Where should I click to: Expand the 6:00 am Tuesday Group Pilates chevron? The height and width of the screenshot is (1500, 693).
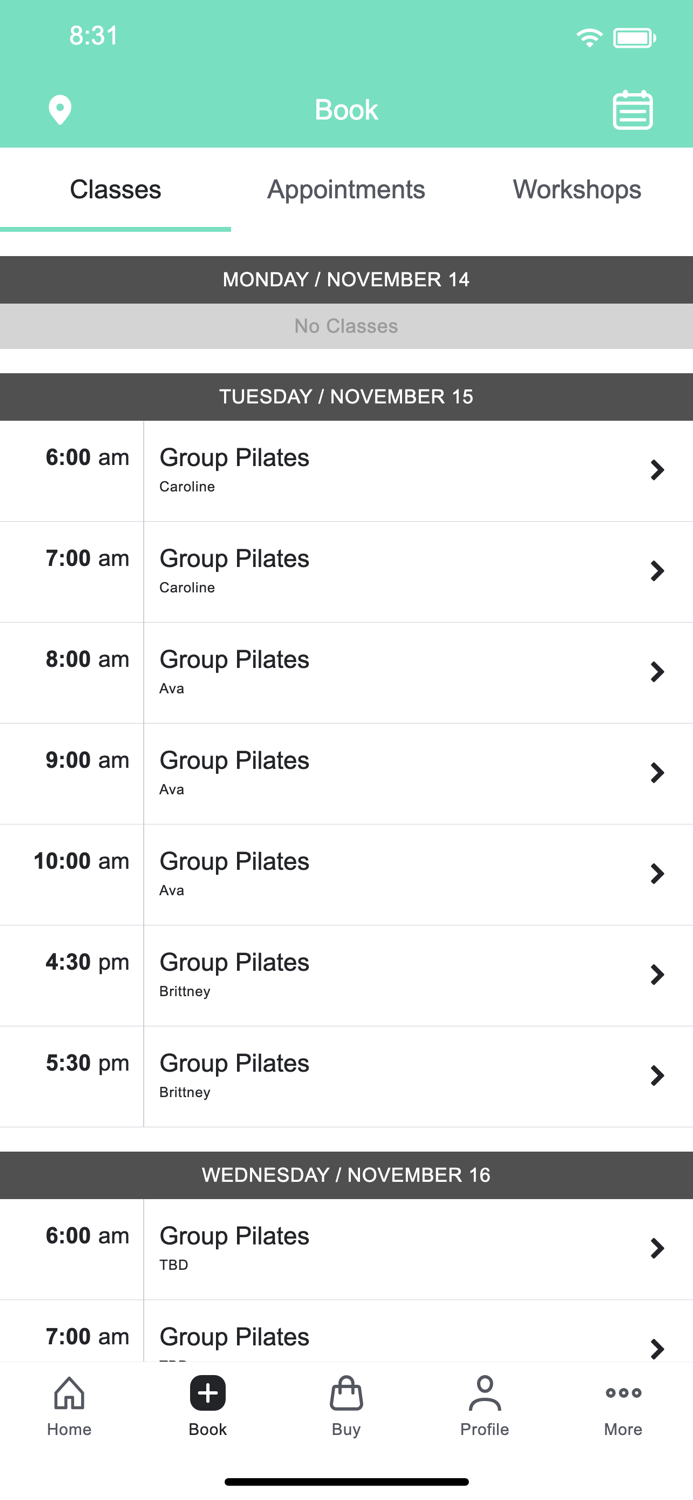pos(657,470)
